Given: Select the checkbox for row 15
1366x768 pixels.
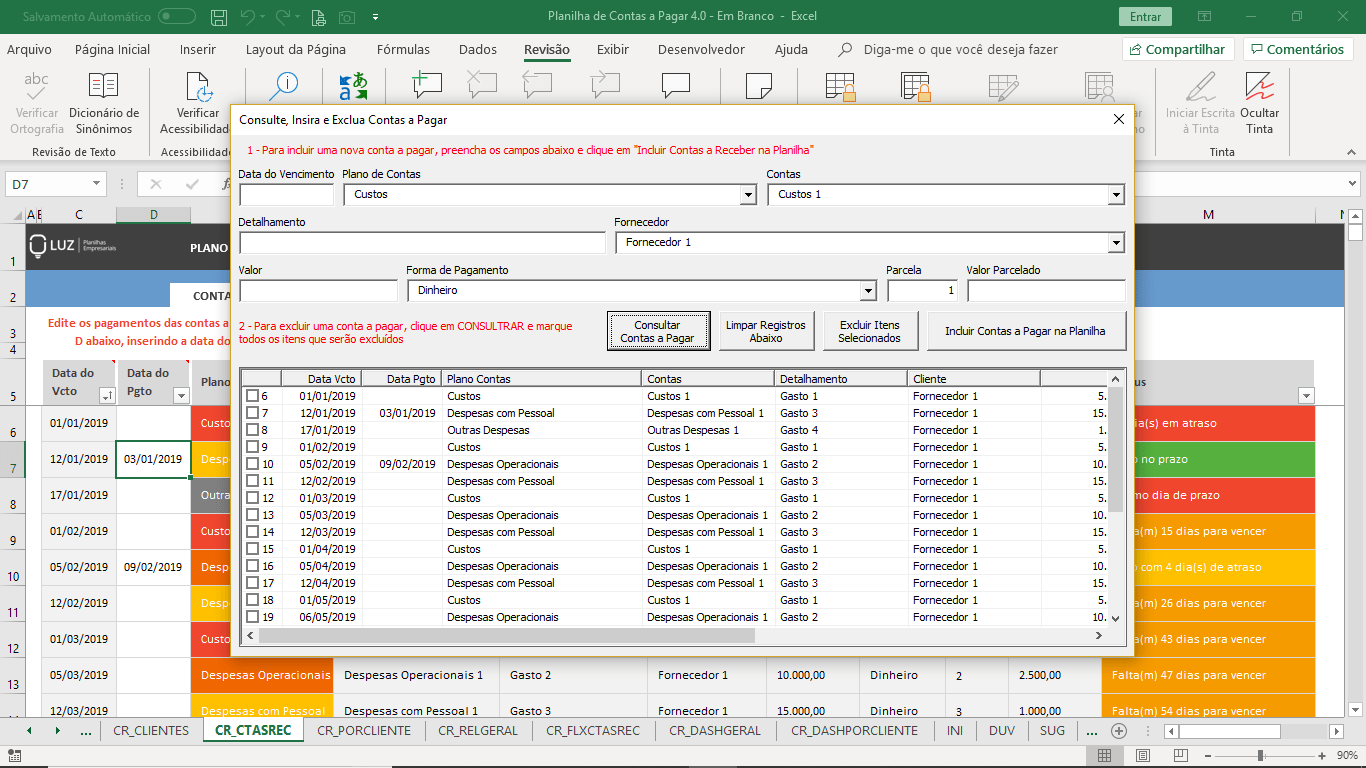Looking at the screenshot, I should (252, 549).
